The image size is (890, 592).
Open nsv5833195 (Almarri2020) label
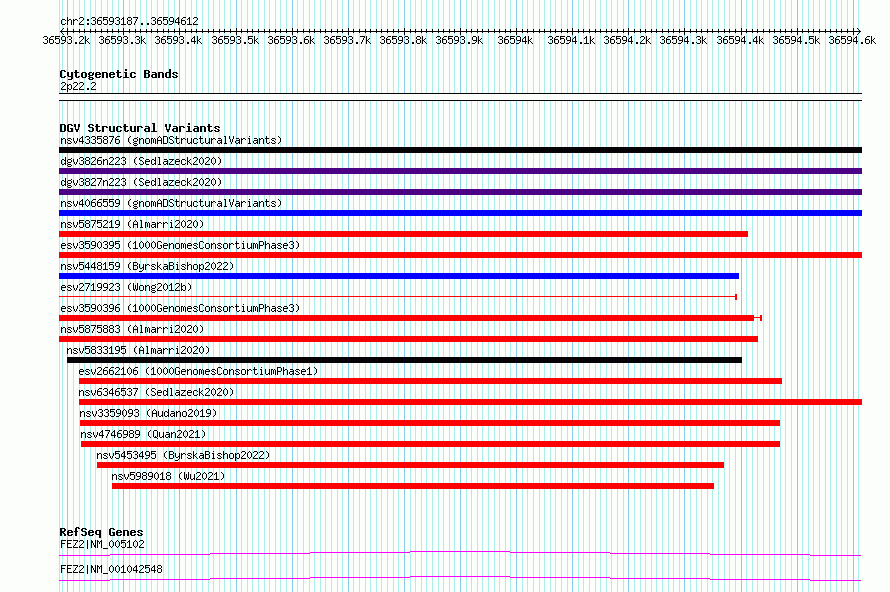point(138,350)
